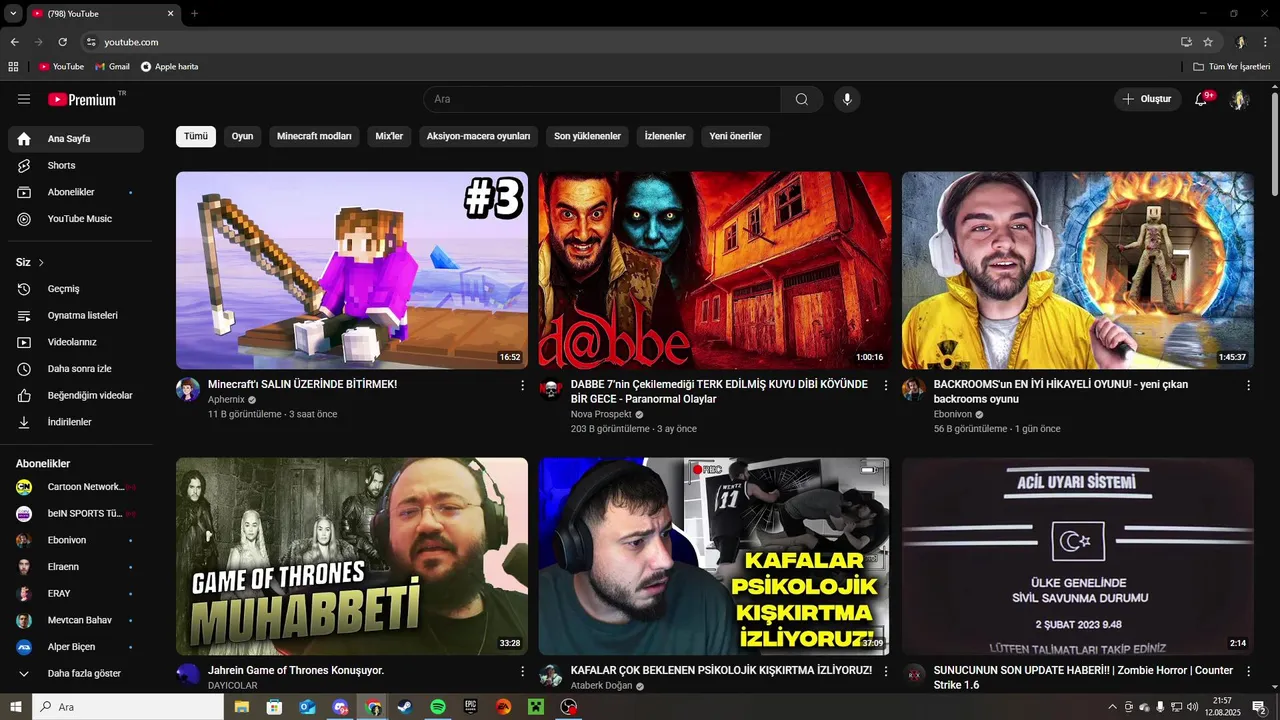
Task: Open options for KAFALAR video
Action: (x=885, y=671)
